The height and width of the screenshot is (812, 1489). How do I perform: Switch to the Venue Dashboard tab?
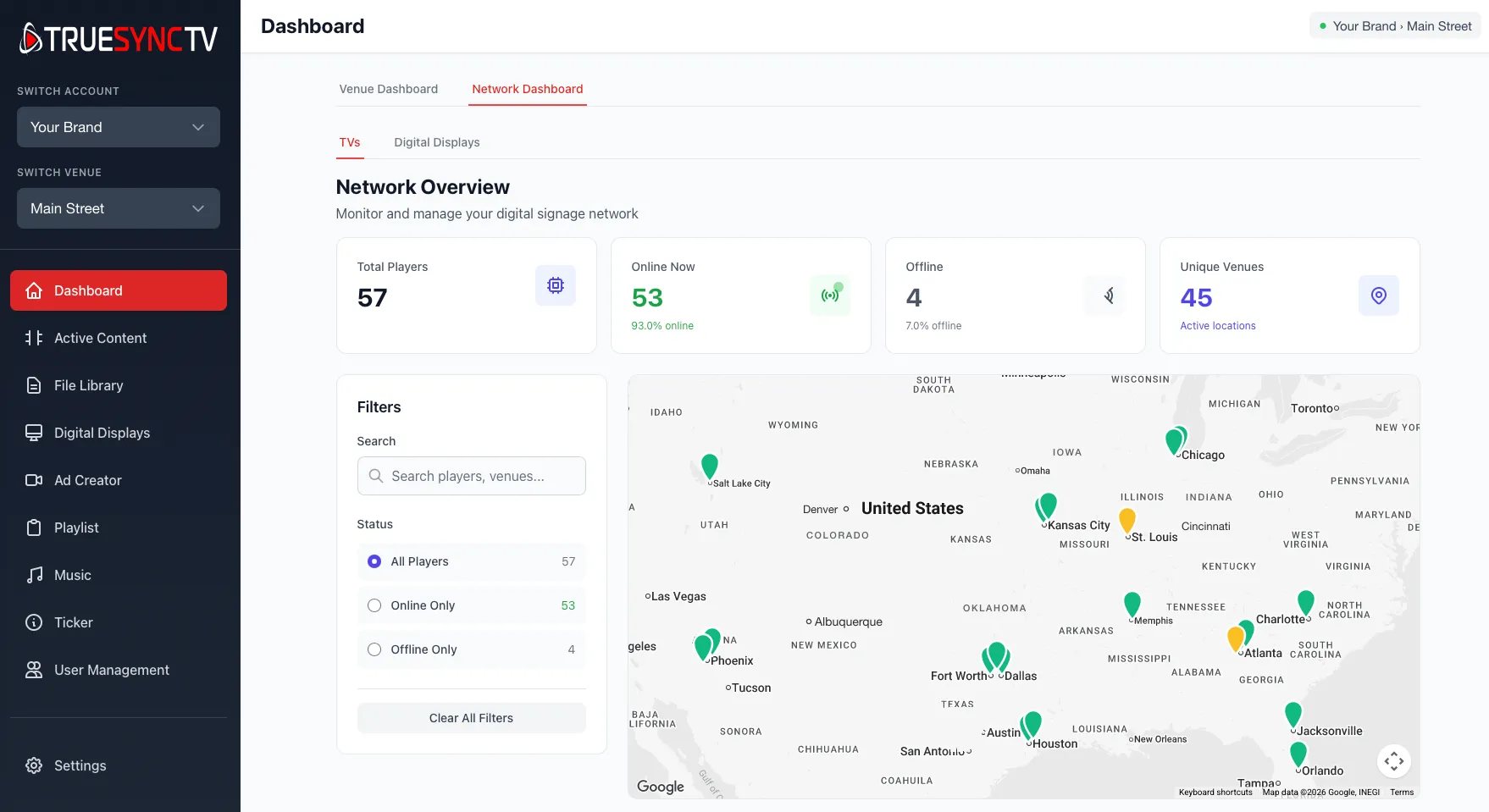389,89
